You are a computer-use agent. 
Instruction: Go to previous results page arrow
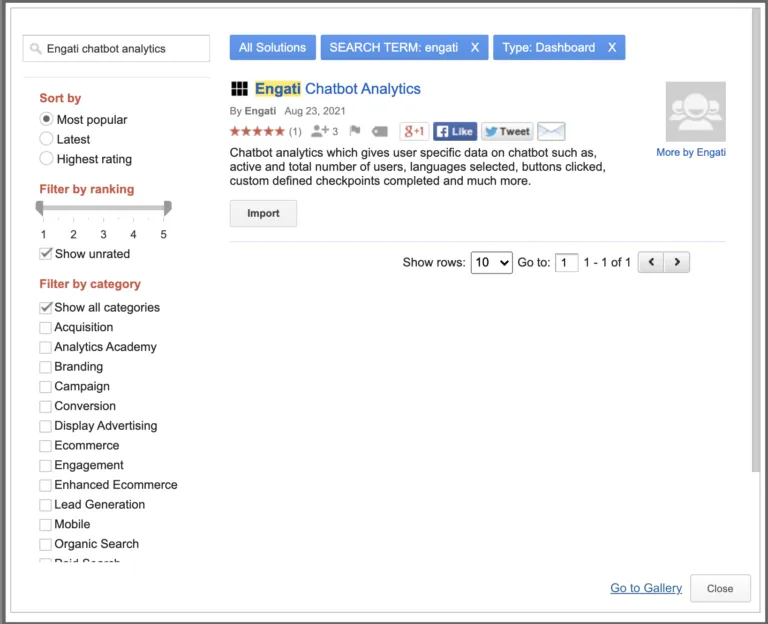pyautogui.click(x=651, y=262)
